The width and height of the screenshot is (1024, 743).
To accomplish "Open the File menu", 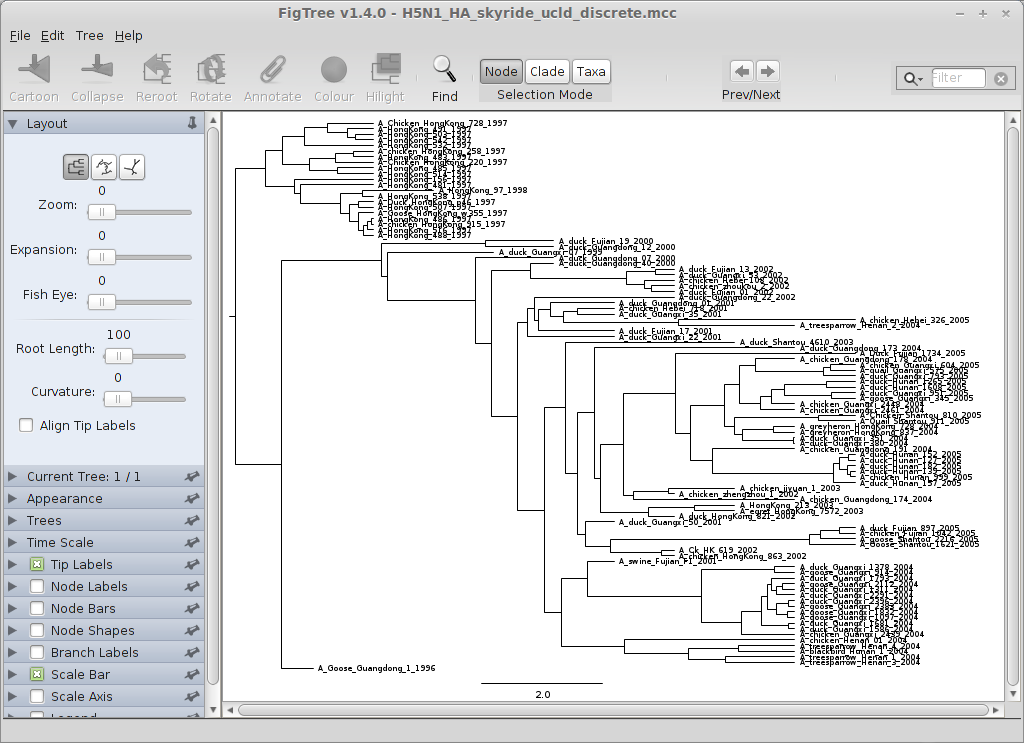I will pyautogui.click(x=20, y=35).
